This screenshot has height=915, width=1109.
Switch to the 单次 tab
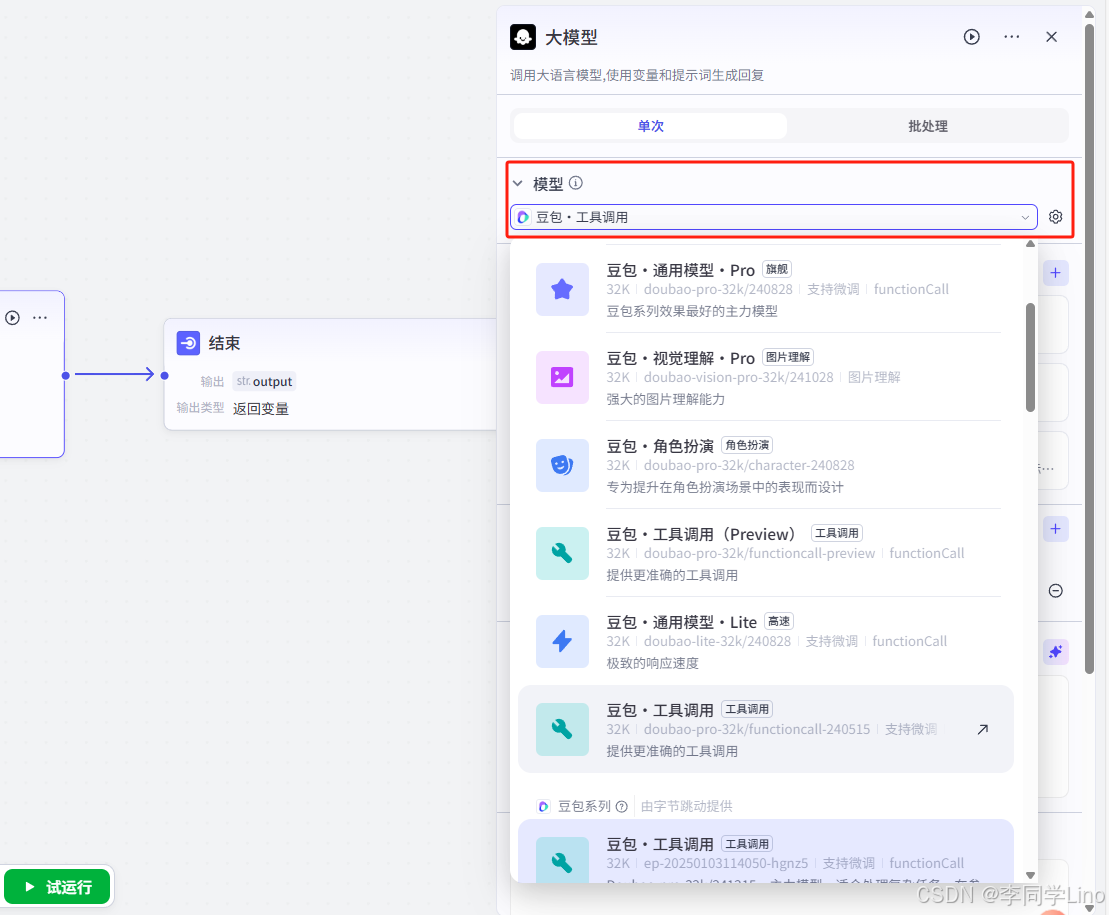650,126
